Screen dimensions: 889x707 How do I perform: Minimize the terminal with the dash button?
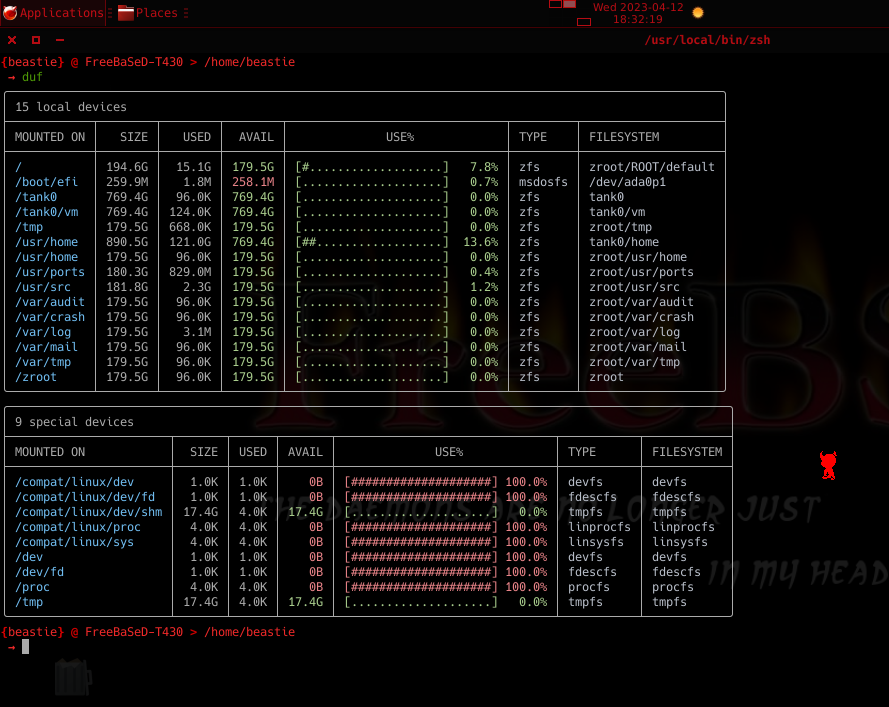click(60, 40)
